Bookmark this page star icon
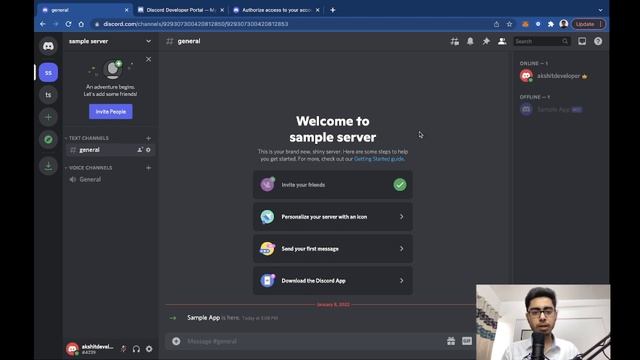 pyautogui.click(x=509, y=24)
